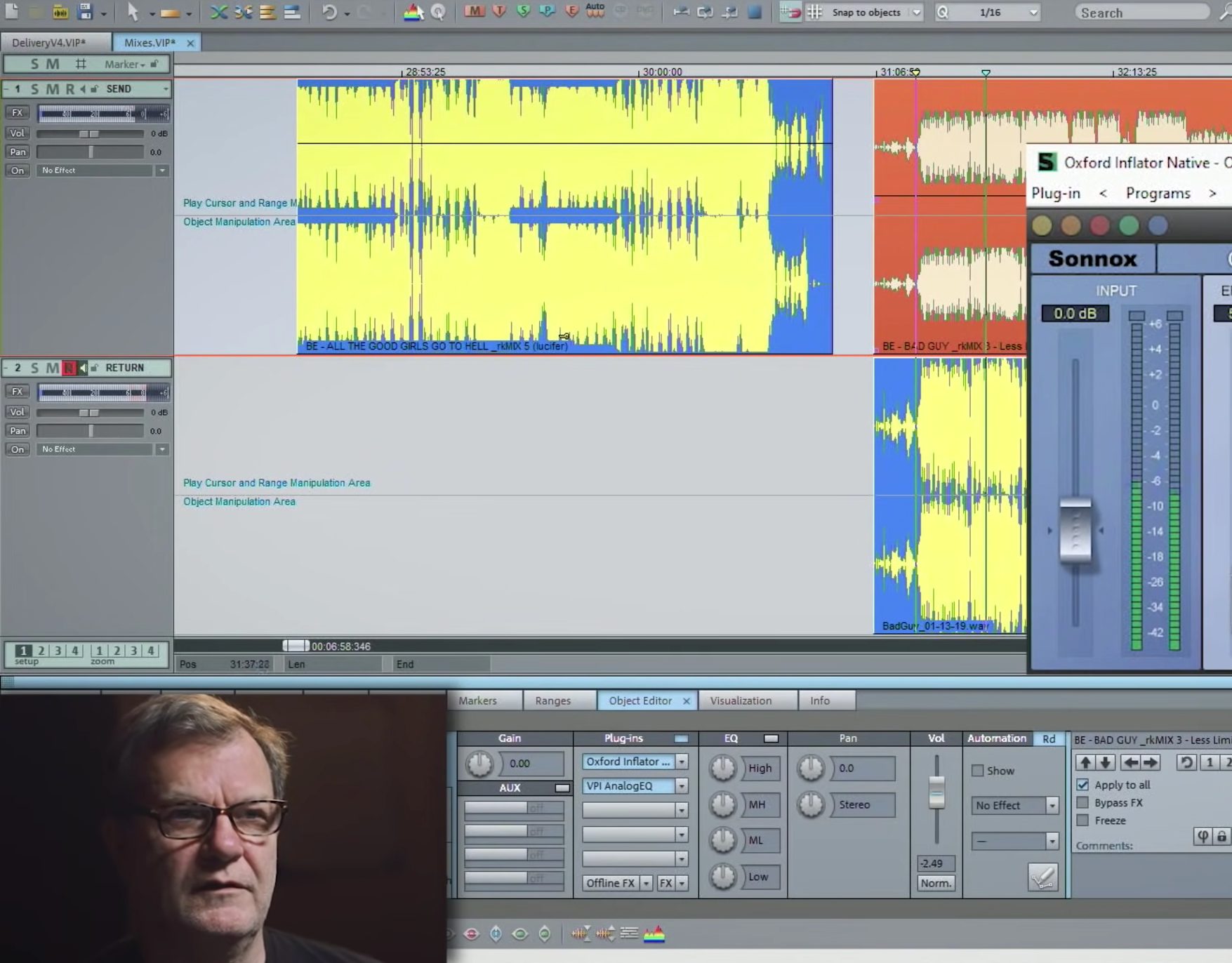This screenshot has height=963, width=1232.
Task: Open Marker dropdown in track header
Action: (125, 64)
